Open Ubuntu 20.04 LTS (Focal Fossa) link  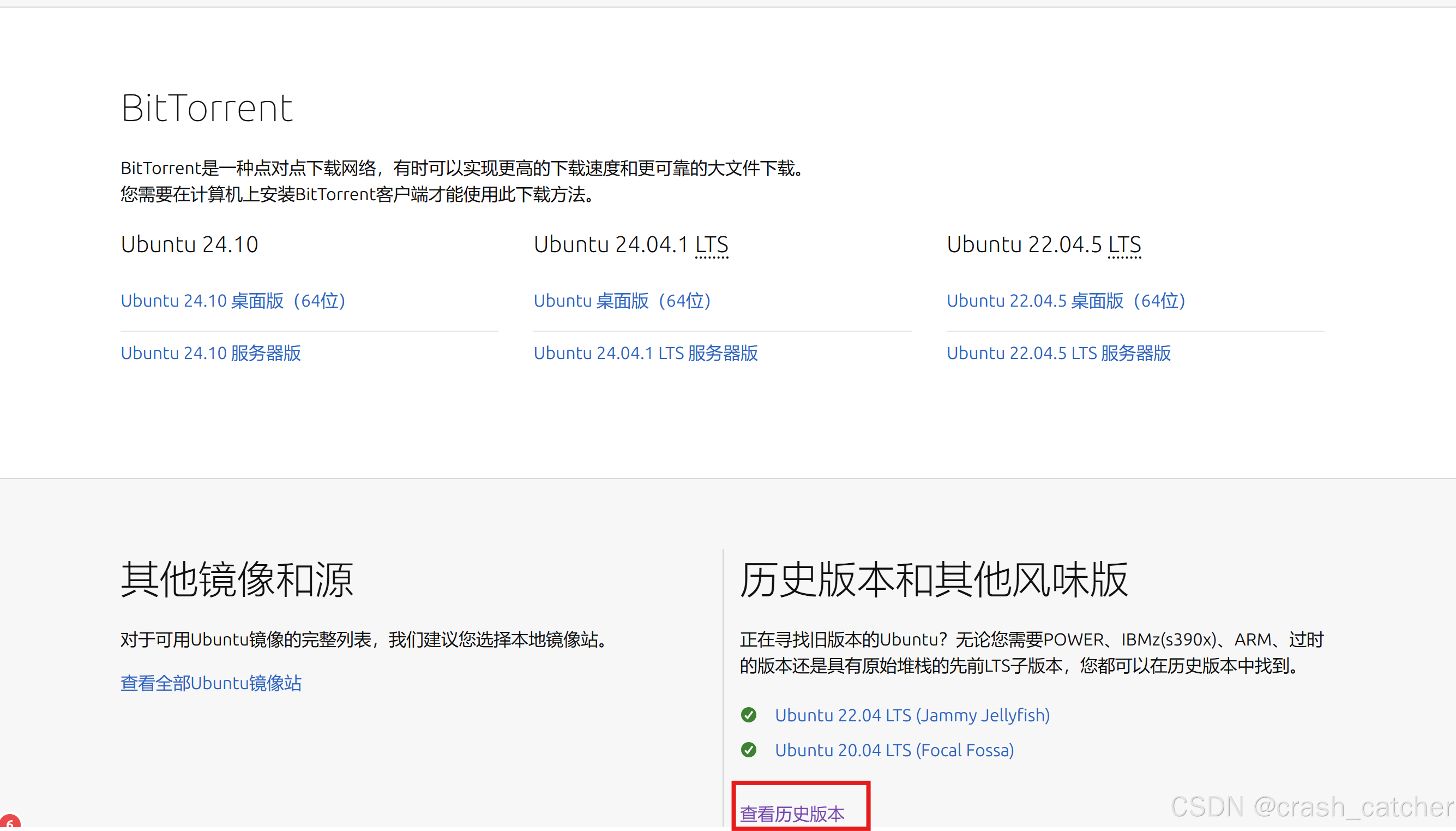(894, 750)
